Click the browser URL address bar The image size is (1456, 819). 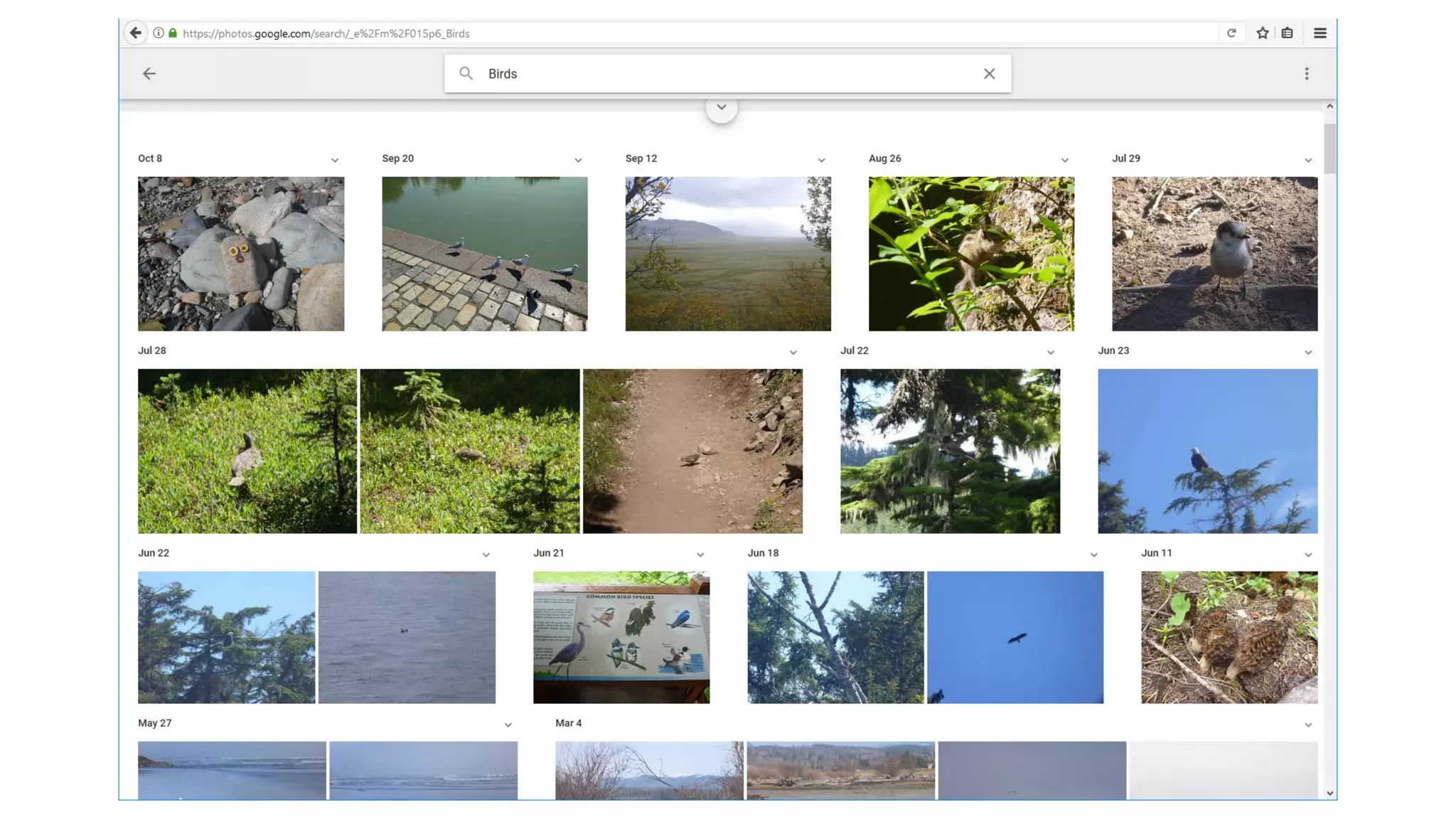tap(640, 33)
